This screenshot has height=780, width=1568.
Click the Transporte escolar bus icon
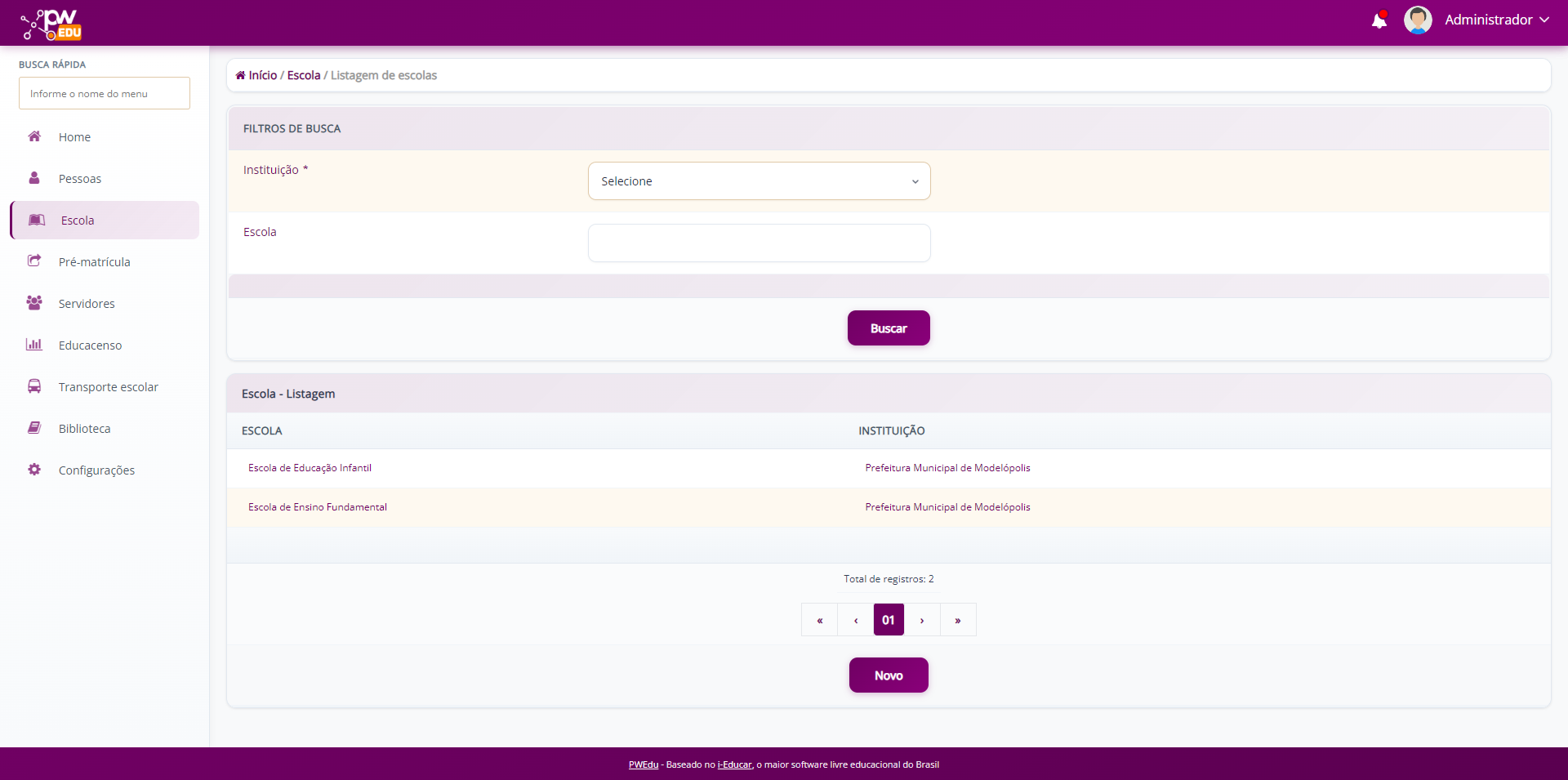(x=34, y=386)
